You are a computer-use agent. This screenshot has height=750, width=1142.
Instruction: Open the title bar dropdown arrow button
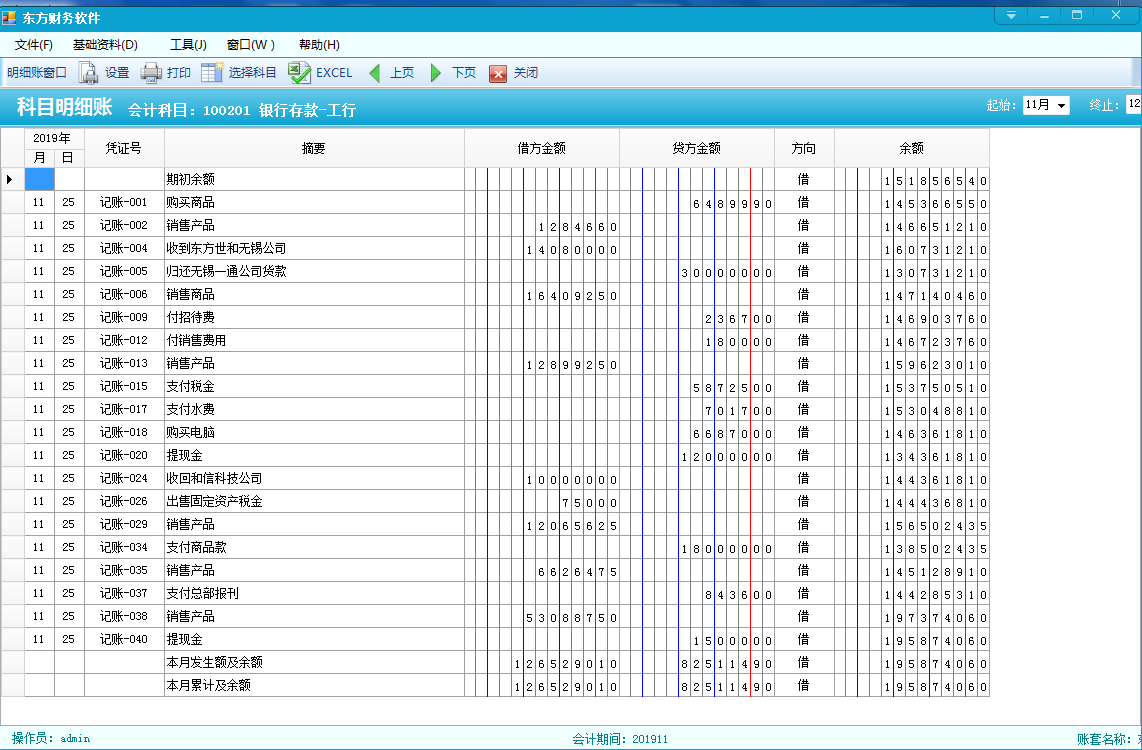coord(1011,15)
